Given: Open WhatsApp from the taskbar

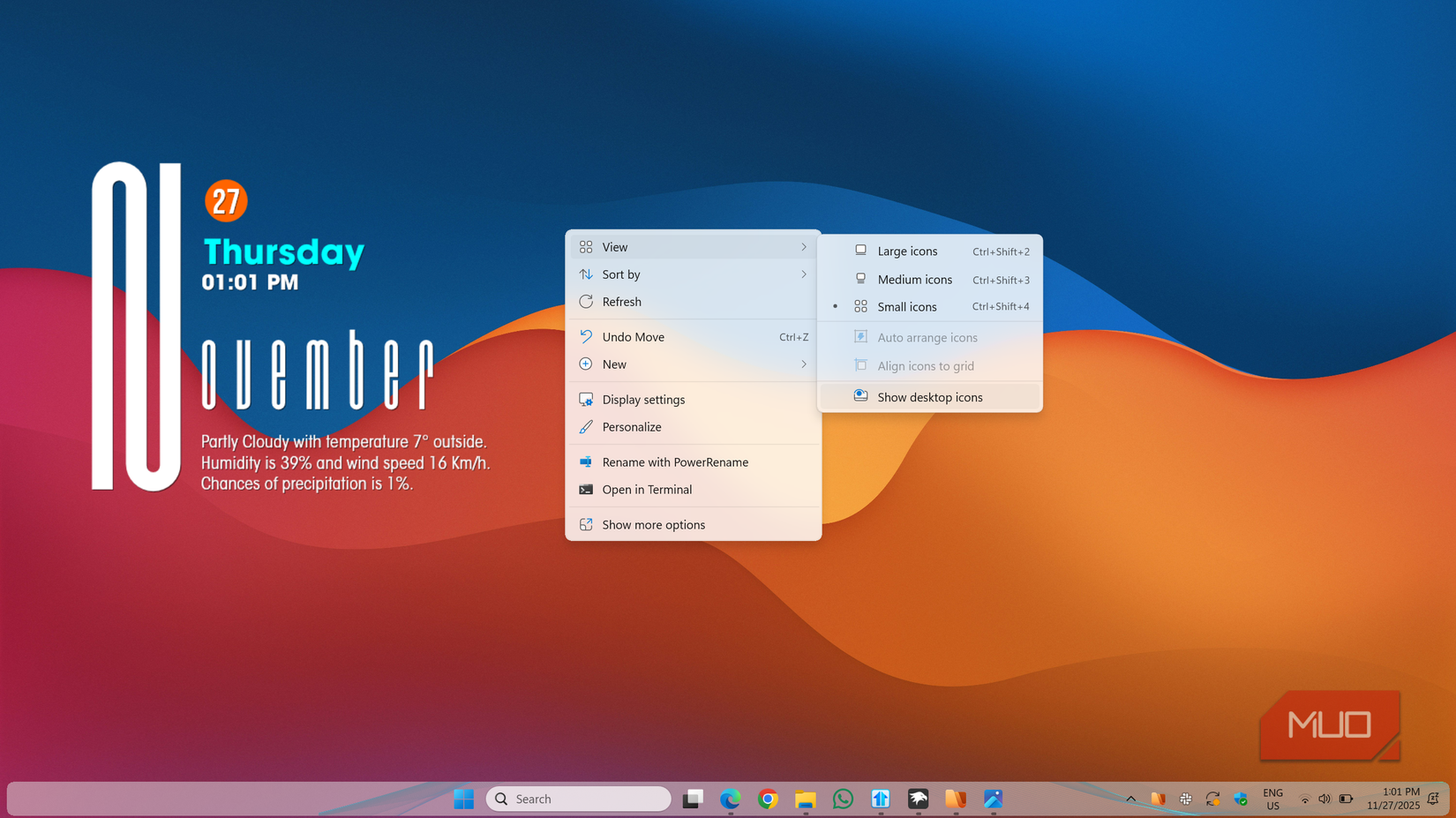Looking at the screenshot, I should [x=843, y=799].
